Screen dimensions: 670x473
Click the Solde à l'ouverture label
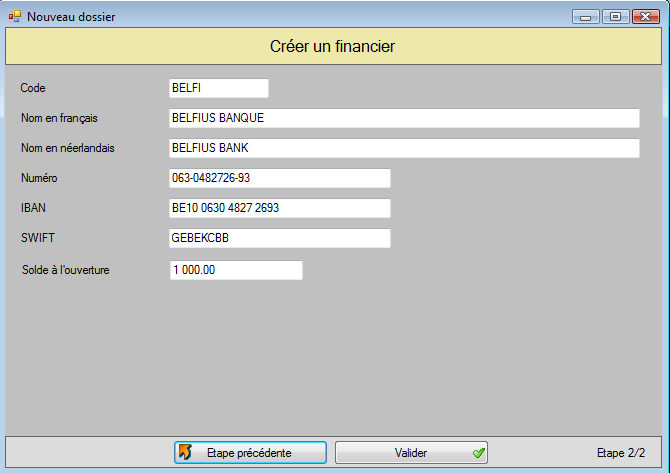click(x=65, y=270)
